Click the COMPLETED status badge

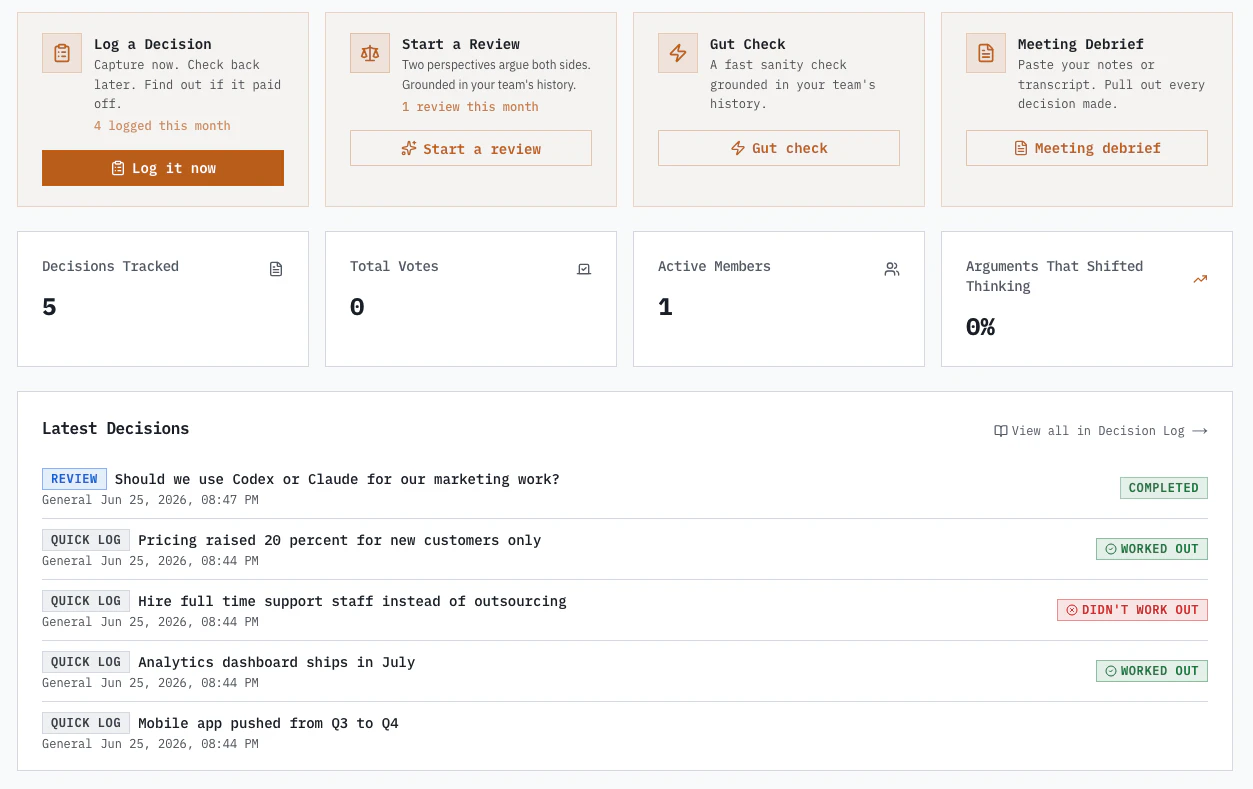[1163, 488]
